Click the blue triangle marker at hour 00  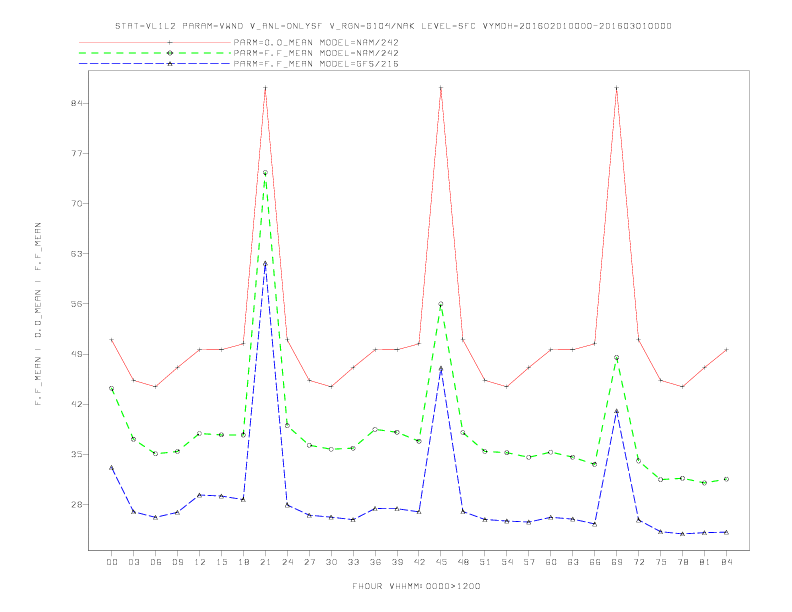pyautogui.click(x=112, y=468)
